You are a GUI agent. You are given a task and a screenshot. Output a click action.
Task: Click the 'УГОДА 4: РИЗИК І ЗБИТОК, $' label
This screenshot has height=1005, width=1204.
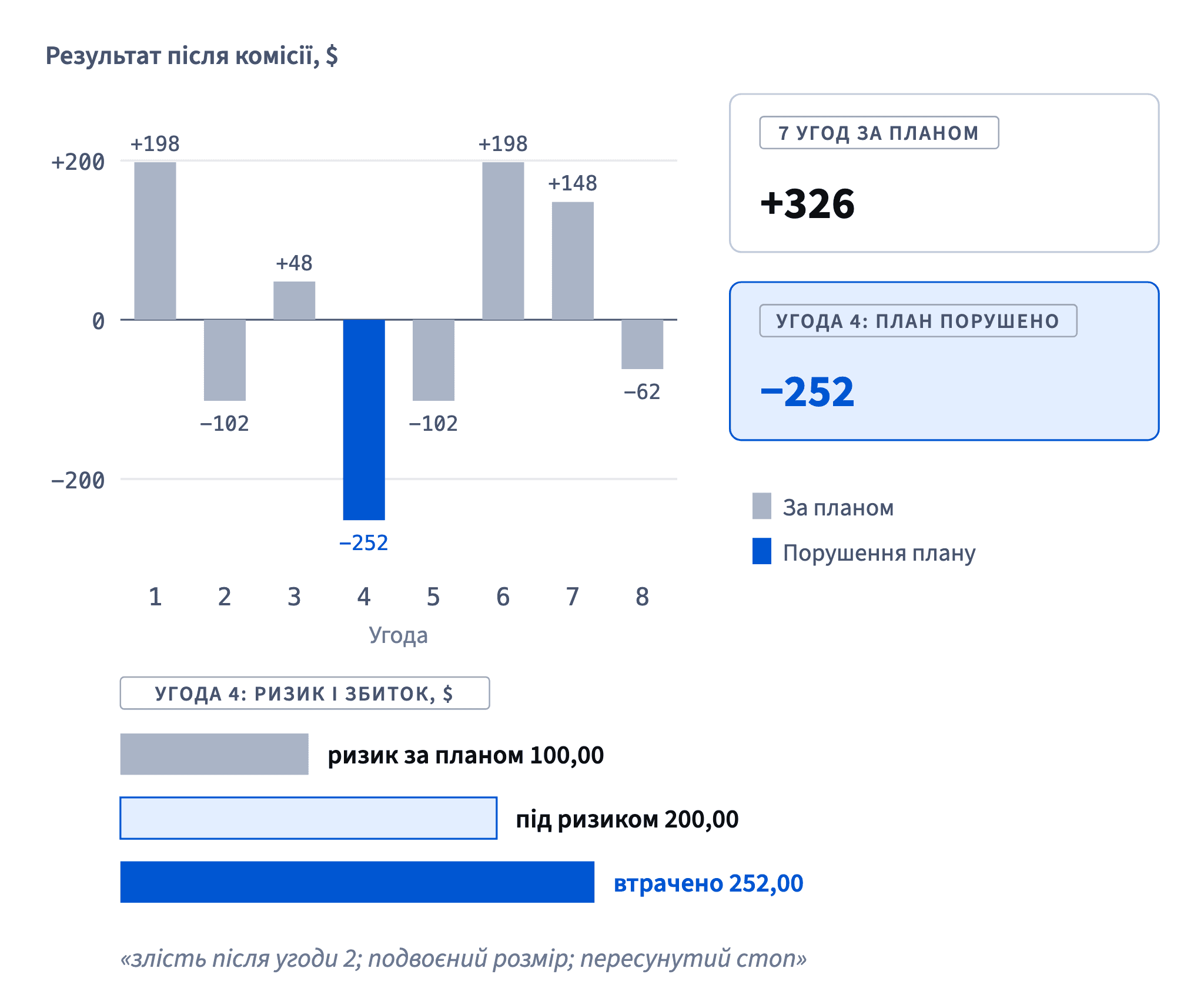point(305,694)
